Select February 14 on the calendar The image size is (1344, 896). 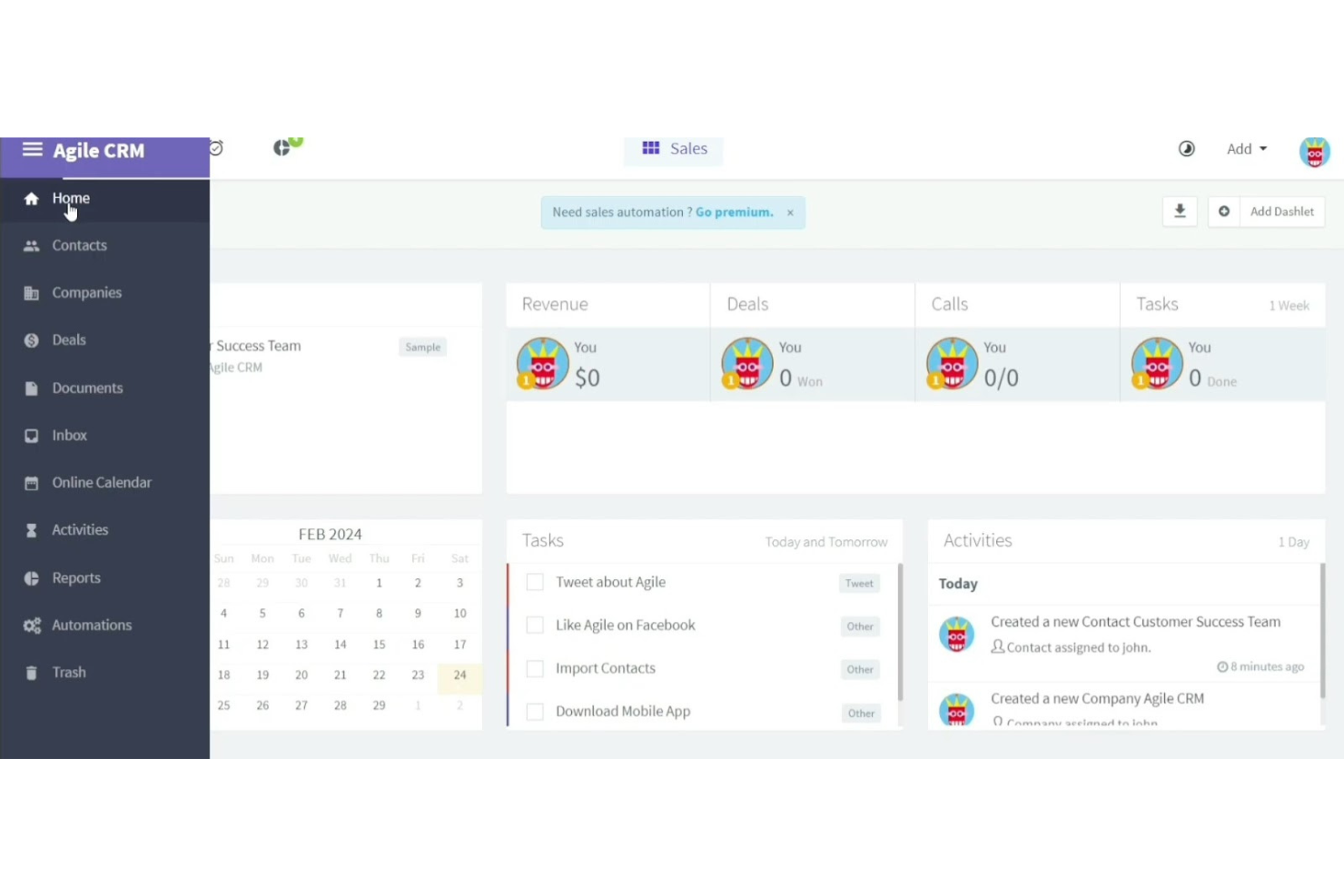[x=341, y=645]
